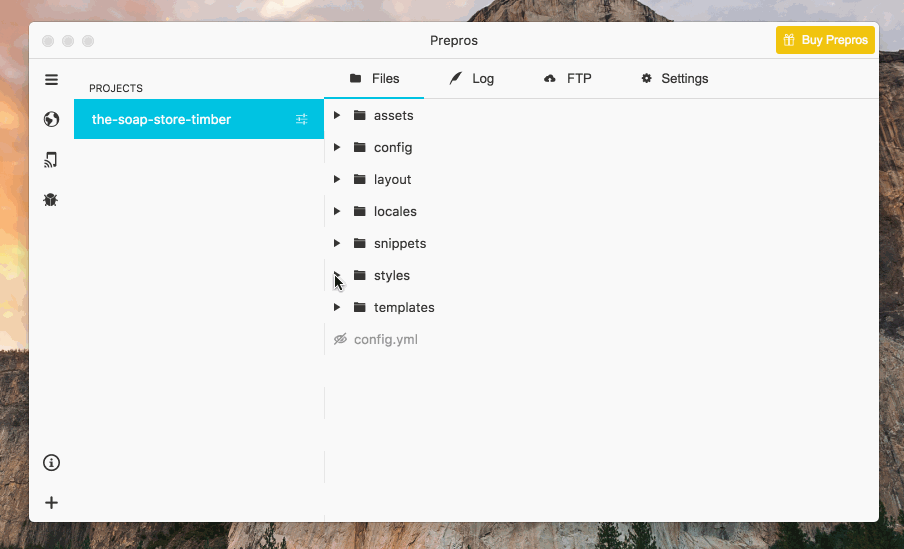The height and width of the screenshot is (549, 904).
Task: Click the Buy Prepros button
Action: coord(825,41)
